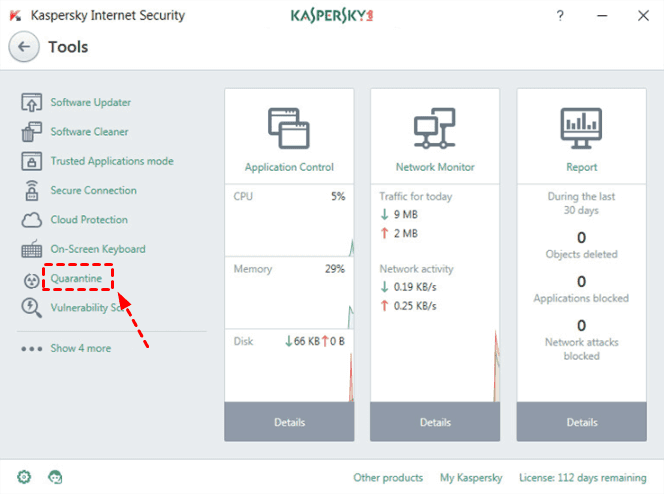Viewport: 664px width, 494px height.
Task: Open settings with the gear icon
Action: [24, 477]
